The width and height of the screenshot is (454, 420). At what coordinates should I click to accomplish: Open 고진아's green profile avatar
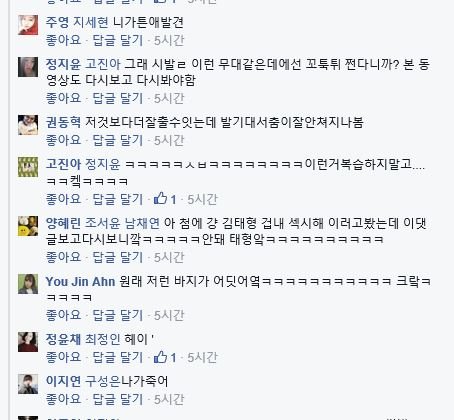pos(28,167)
